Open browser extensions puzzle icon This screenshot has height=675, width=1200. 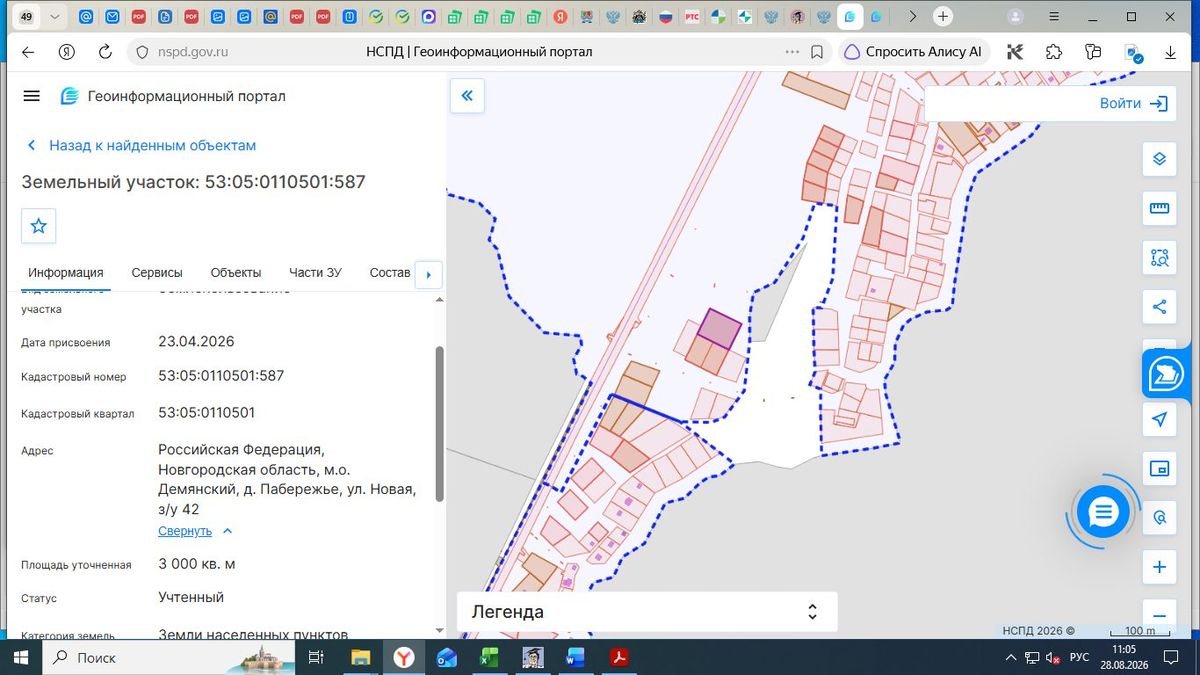[x=1054, y=52]
